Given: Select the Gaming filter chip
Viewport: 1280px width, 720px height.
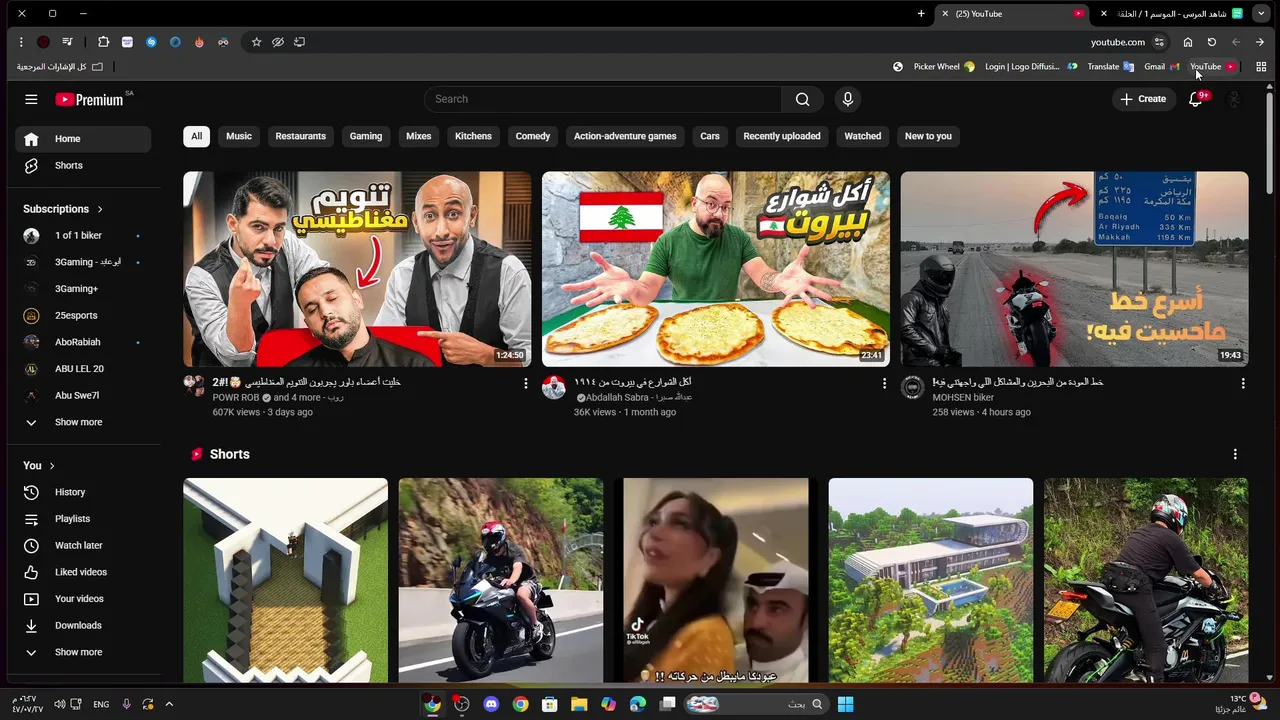Looking at the screenshot, I should tap(366, 136).
